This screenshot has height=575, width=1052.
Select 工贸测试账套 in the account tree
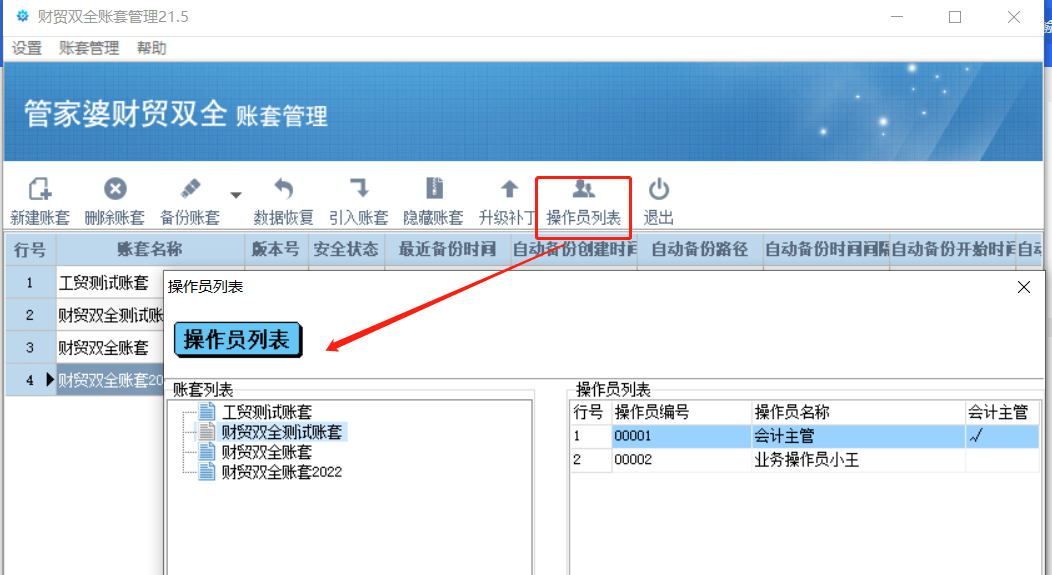267,412
